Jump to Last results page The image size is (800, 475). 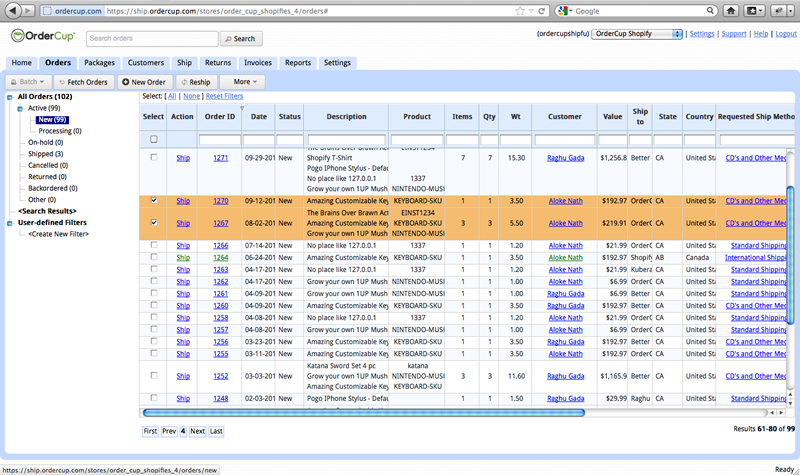click(x=216, y=431)
